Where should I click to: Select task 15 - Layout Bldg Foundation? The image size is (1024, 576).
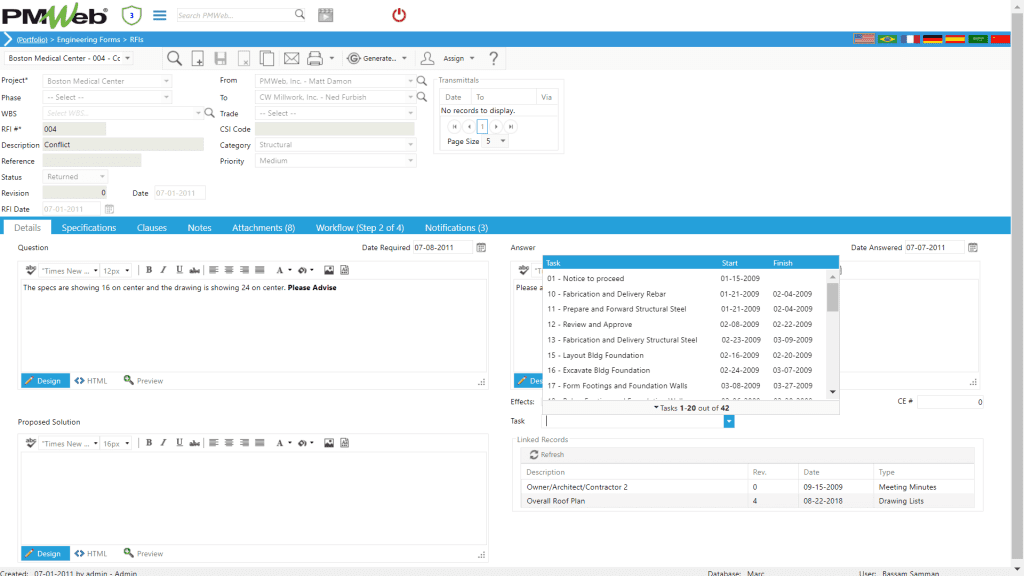click(686, 355)
